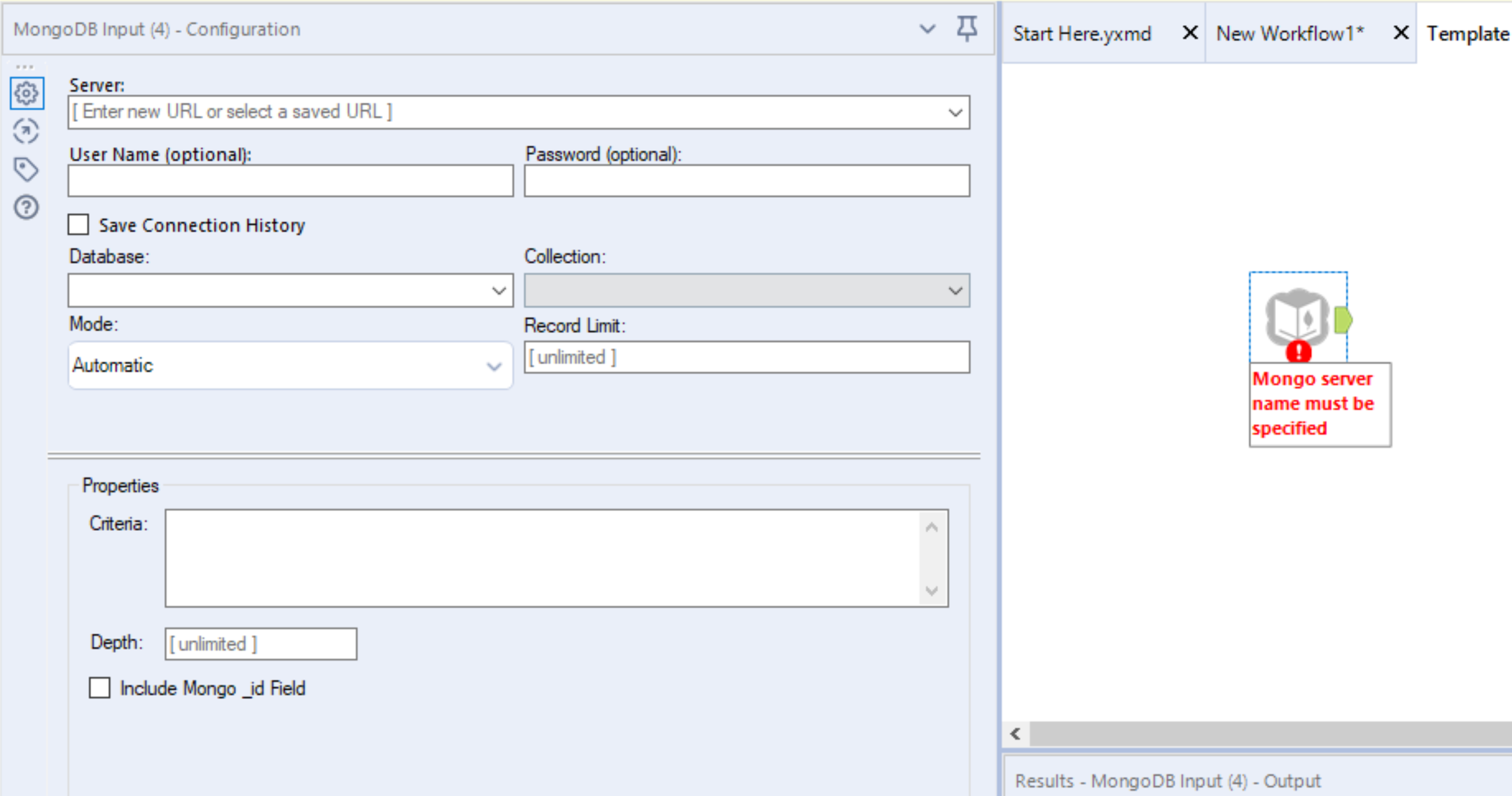Viewport: 1512px width, 796px height.
Task: Click the Record Limit input field
Action: [746, 357]
